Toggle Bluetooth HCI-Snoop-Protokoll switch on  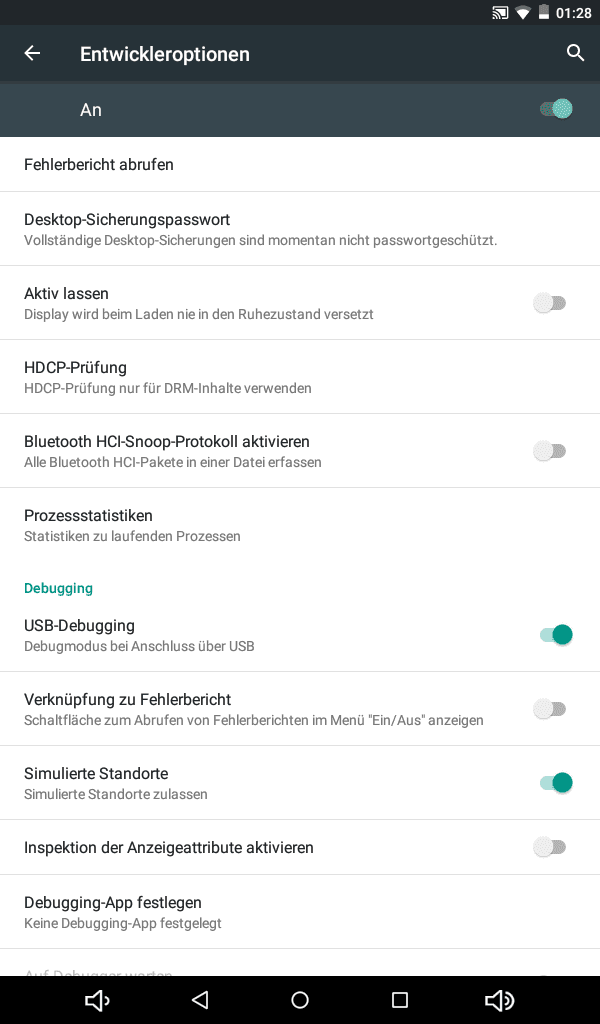[x=550, y=451]
